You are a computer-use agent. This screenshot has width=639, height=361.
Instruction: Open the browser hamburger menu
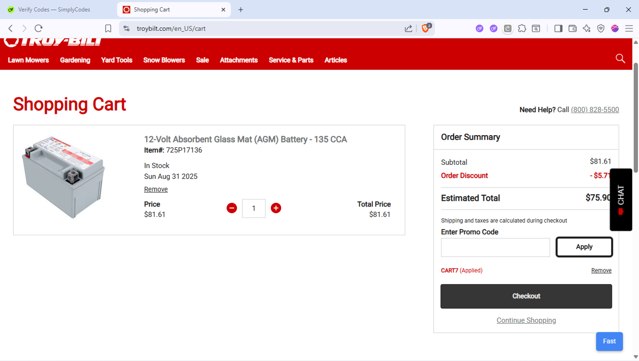629,28
